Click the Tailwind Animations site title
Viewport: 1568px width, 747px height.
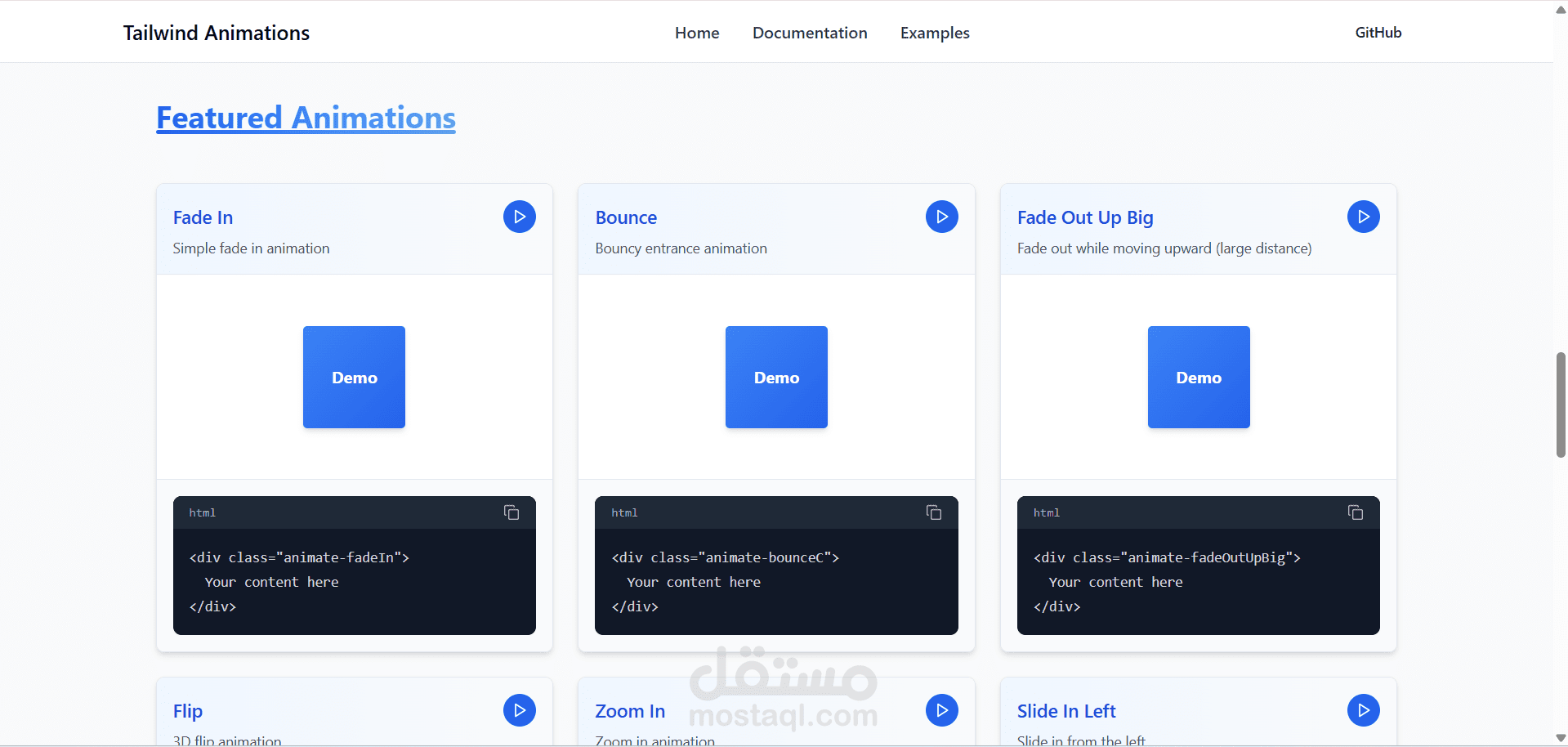point(217,33)
